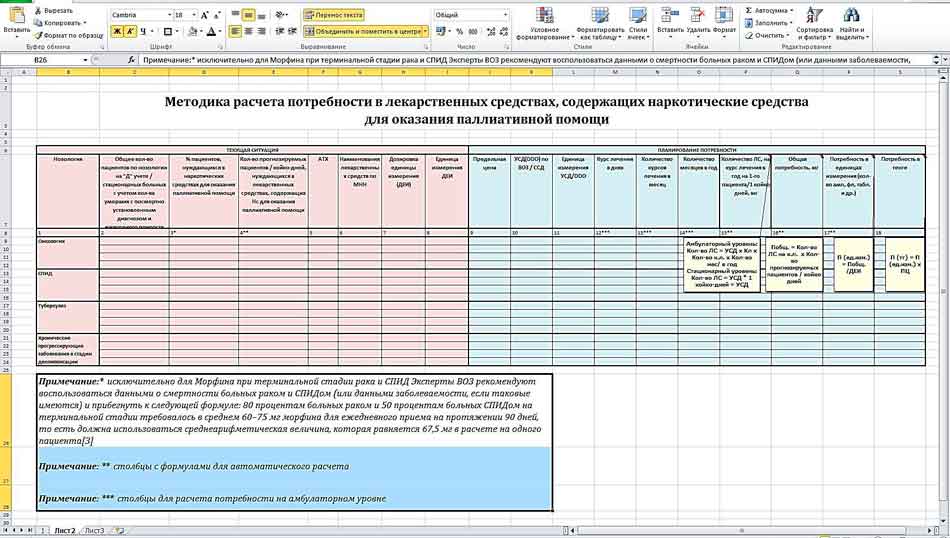Open Стили ячеек cell styles
This screenshot has height=538, width=950.
[638, 24]
